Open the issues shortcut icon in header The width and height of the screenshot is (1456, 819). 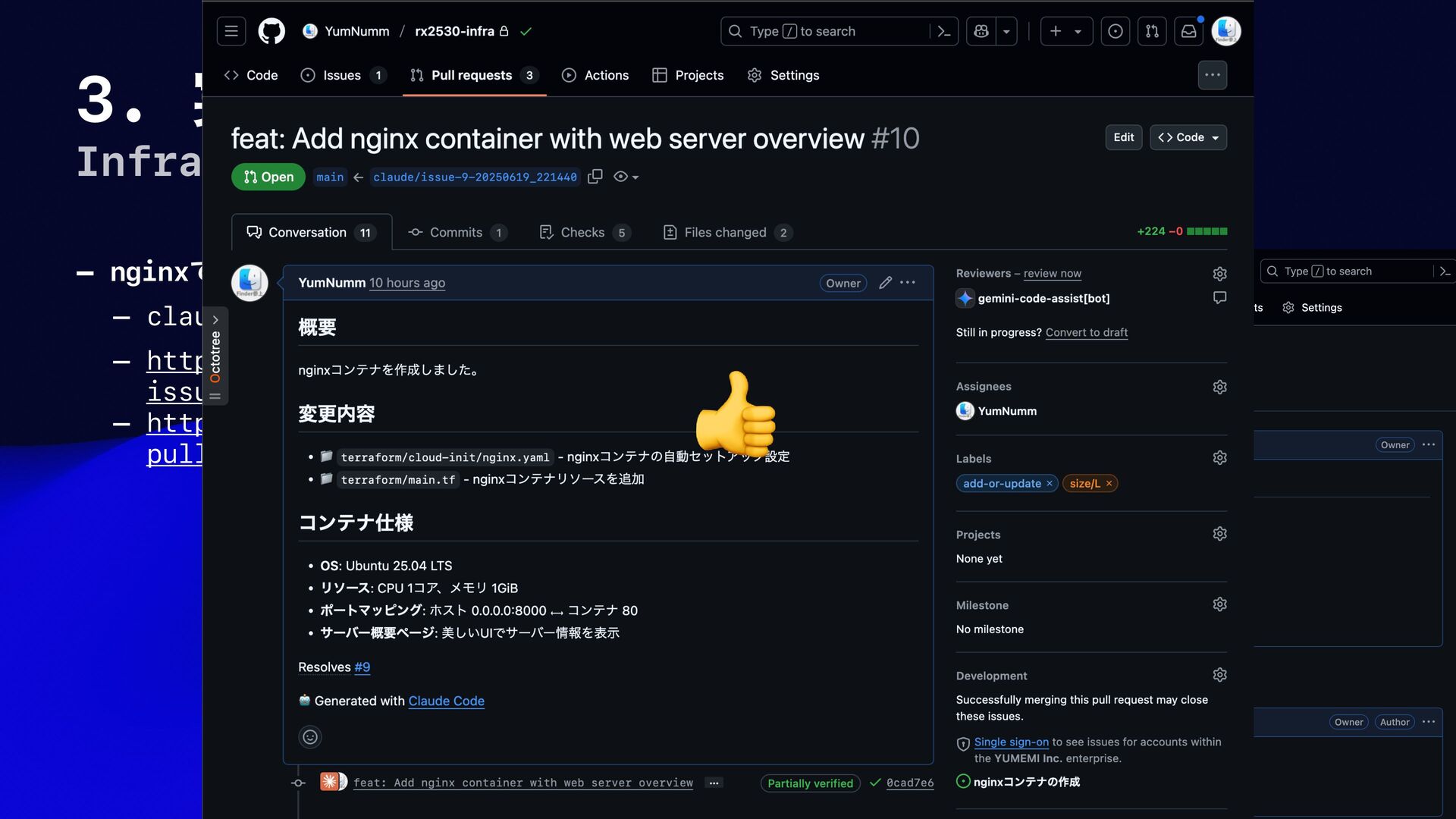(x=1115, y=31)
